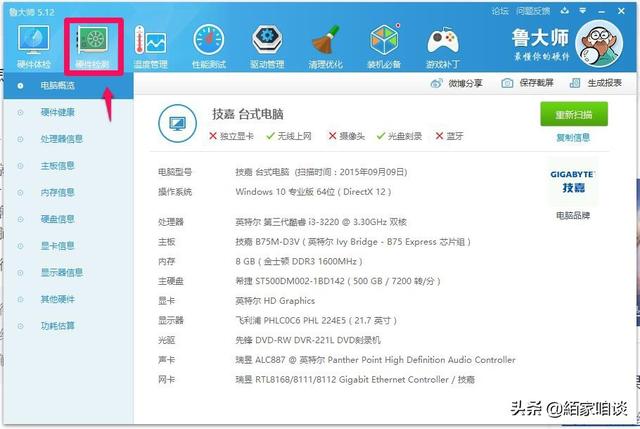Click the ST500DM002-1BD142 hard disk value
The image size is (640, 429).
(x=338, y=281)
